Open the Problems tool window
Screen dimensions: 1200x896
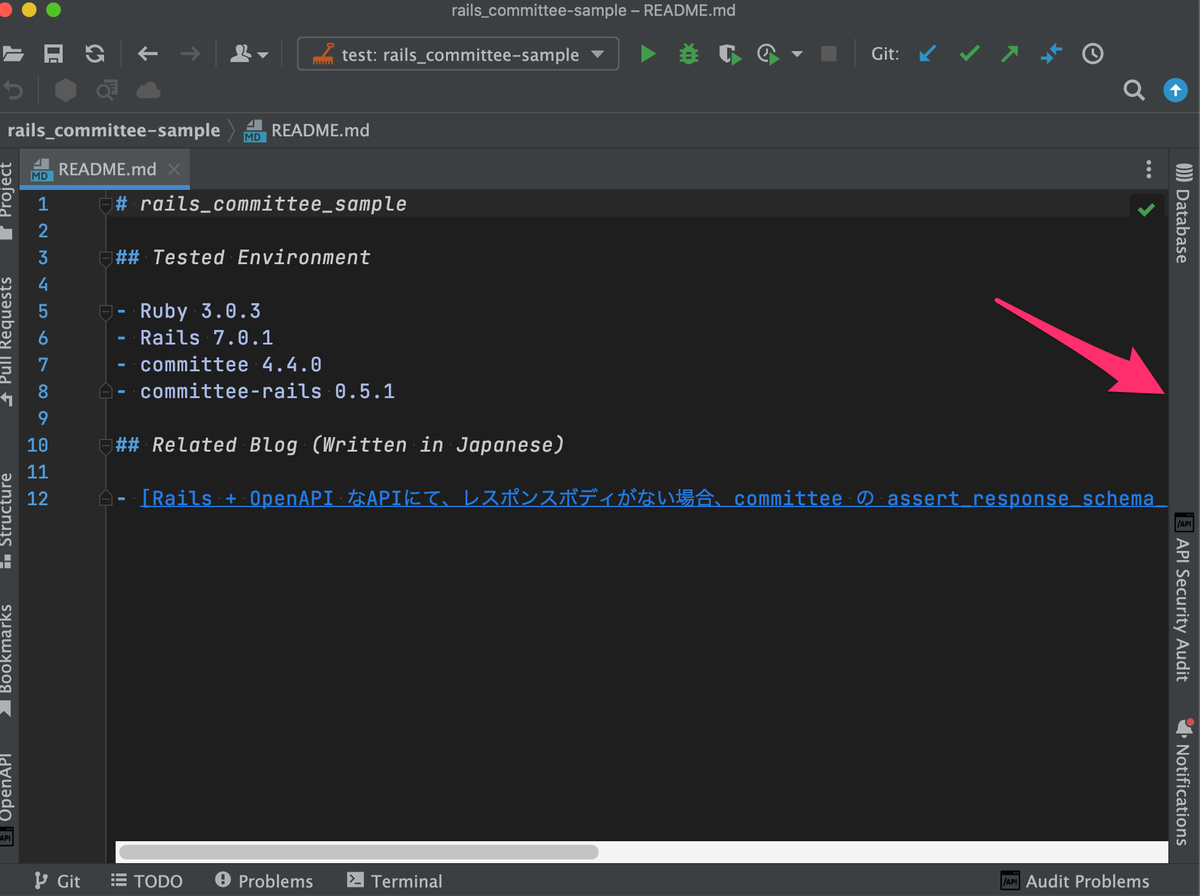[264, 881]
